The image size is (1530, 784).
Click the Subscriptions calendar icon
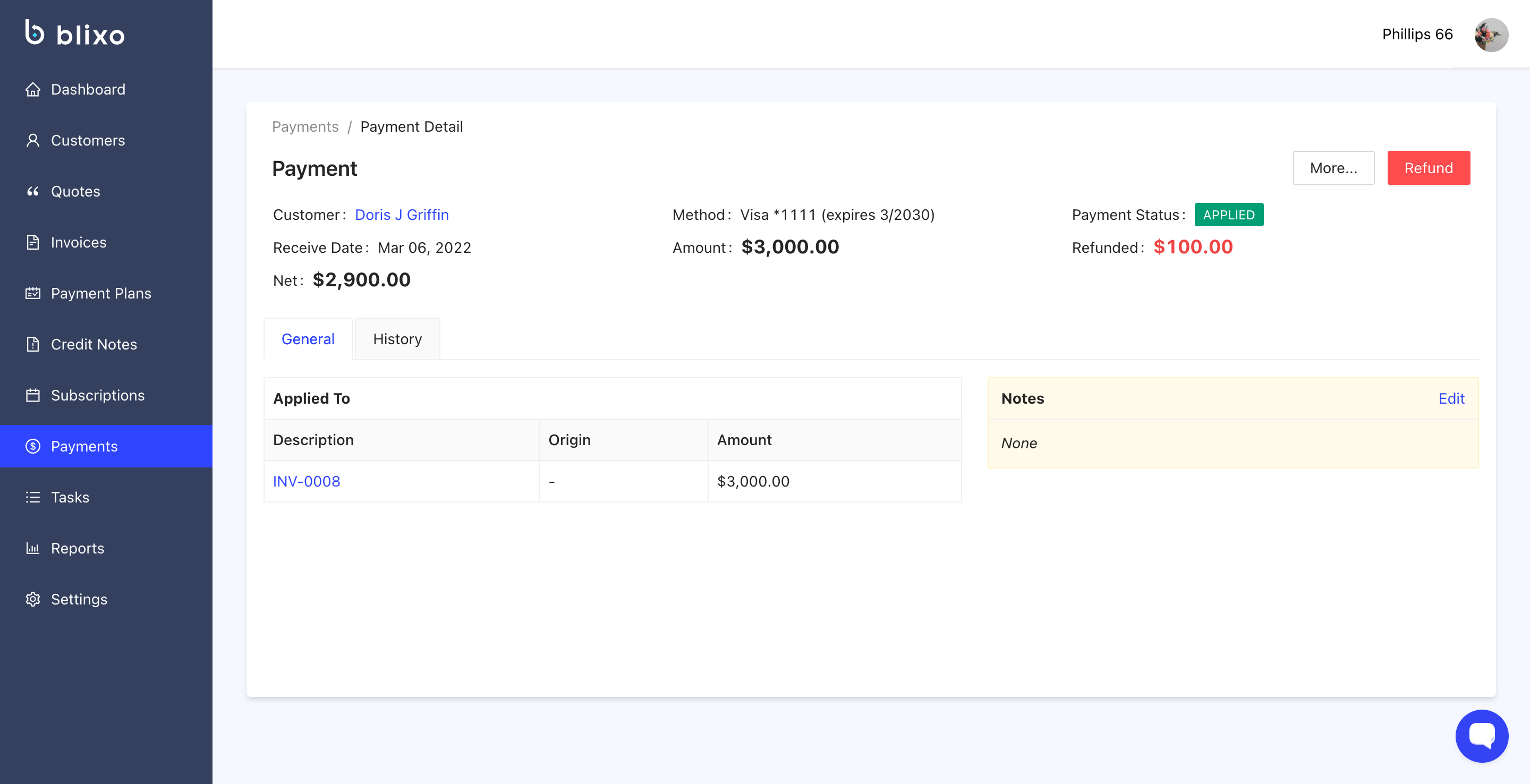click(x=32, y=396)
